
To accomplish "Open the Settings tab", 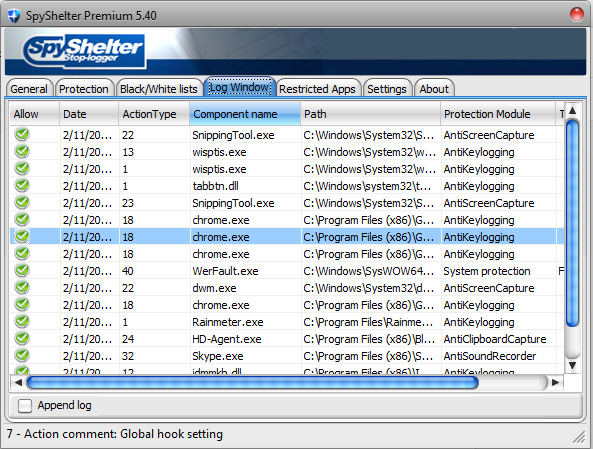I will coord(387,89).
